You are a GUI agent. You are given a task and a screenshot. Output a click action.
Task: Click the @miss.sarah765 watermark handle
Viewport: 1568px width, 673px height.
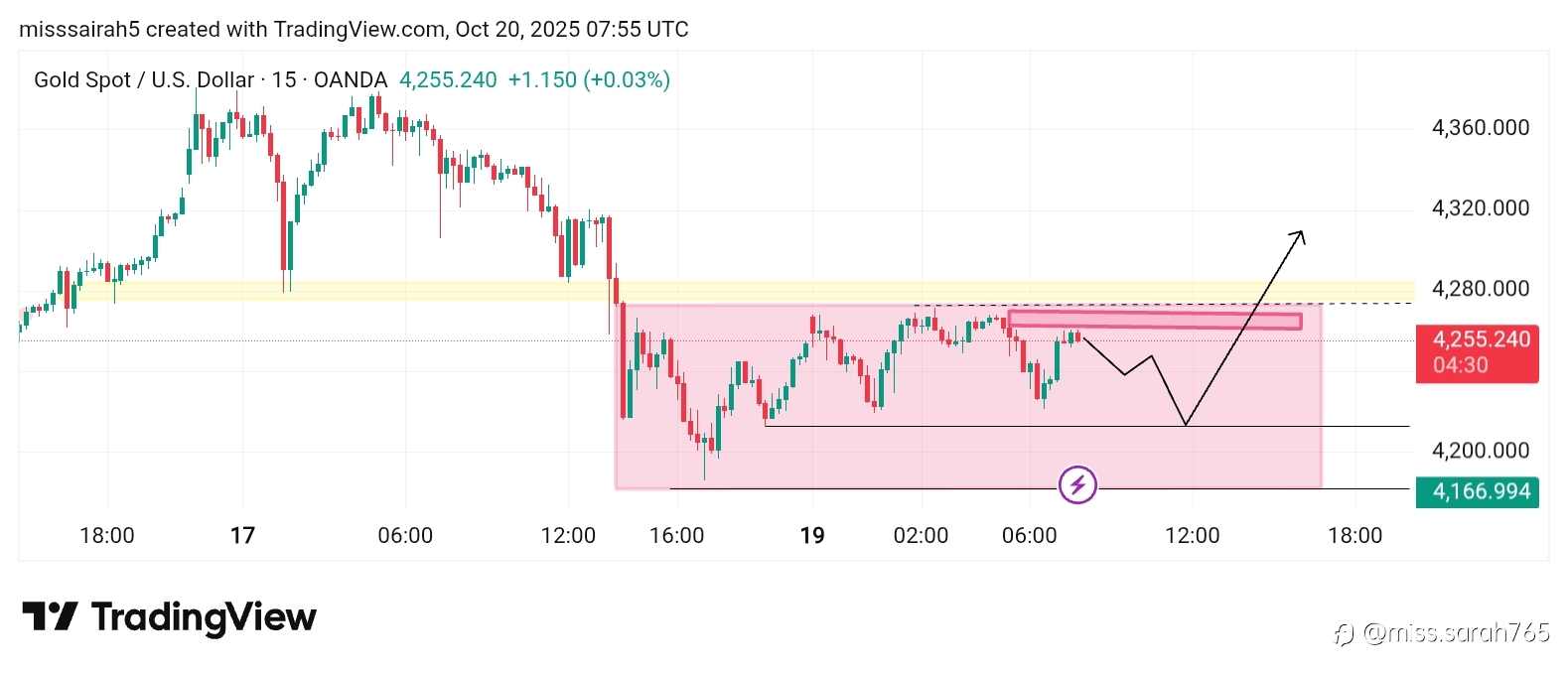pyautogui.click(x=1457, y=632)
